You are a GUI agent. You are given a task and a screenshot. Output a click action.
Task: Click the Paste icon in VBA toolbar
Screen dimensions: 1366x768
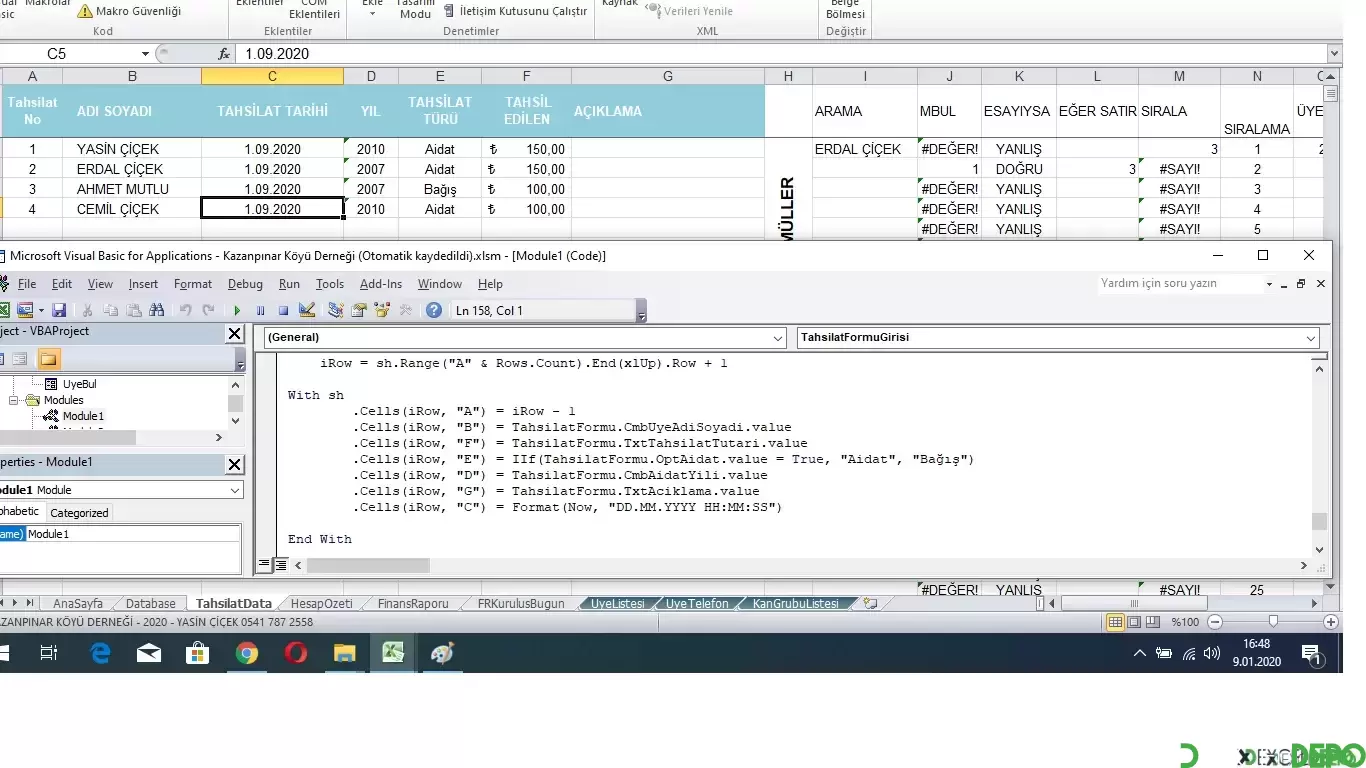133,310
